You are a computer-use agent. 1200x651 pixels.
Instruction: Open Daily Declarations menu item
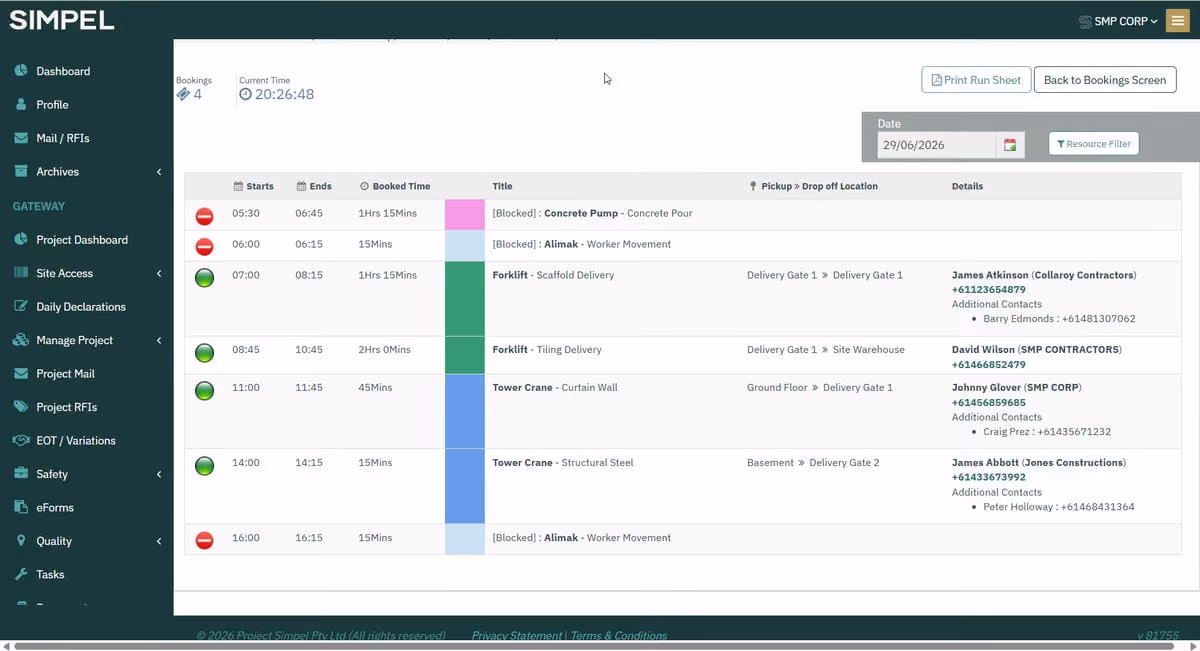point(81,306)
